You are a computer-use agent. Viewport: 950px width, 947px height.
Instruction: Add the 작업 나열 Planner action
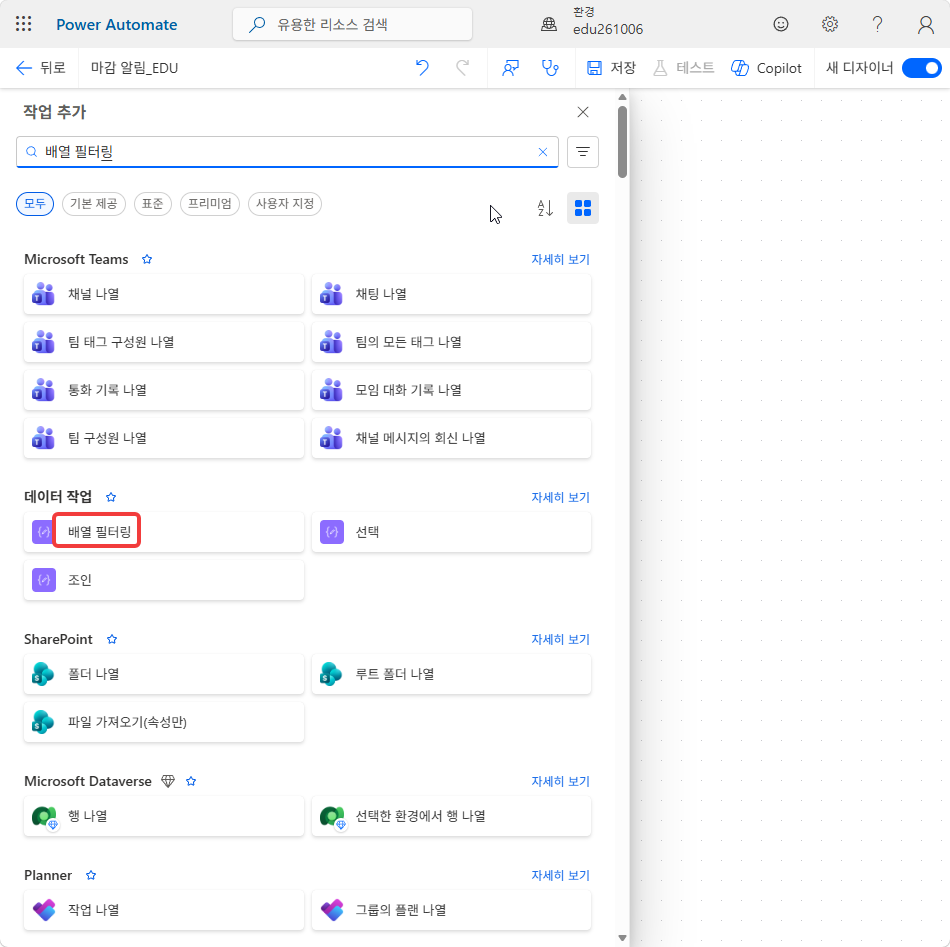(x=164, y=910)
